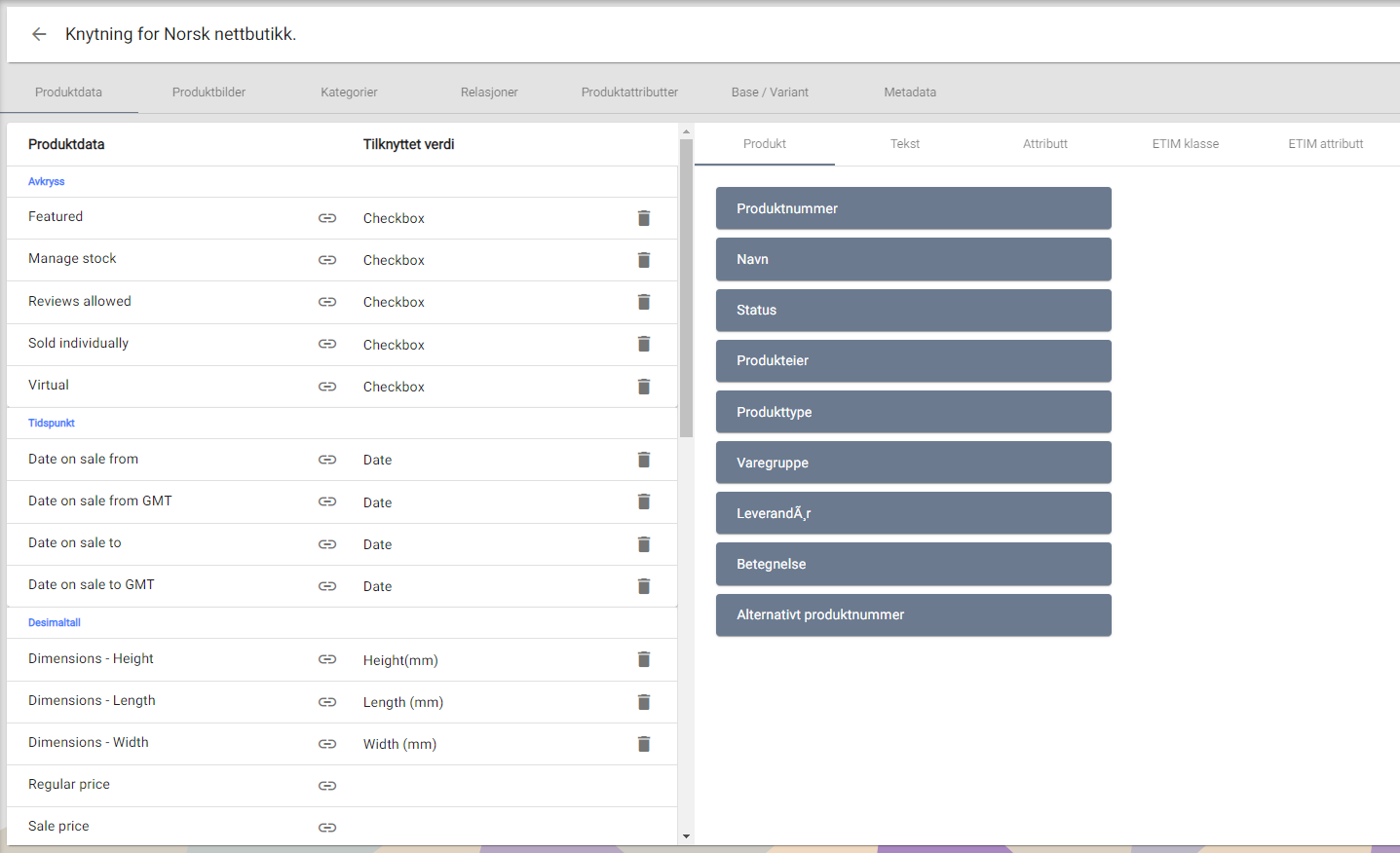The width and height of the screenshot is (1400, 853).
Task: Click link icon for Date on sale to GMT
Action: click(327, 586)
